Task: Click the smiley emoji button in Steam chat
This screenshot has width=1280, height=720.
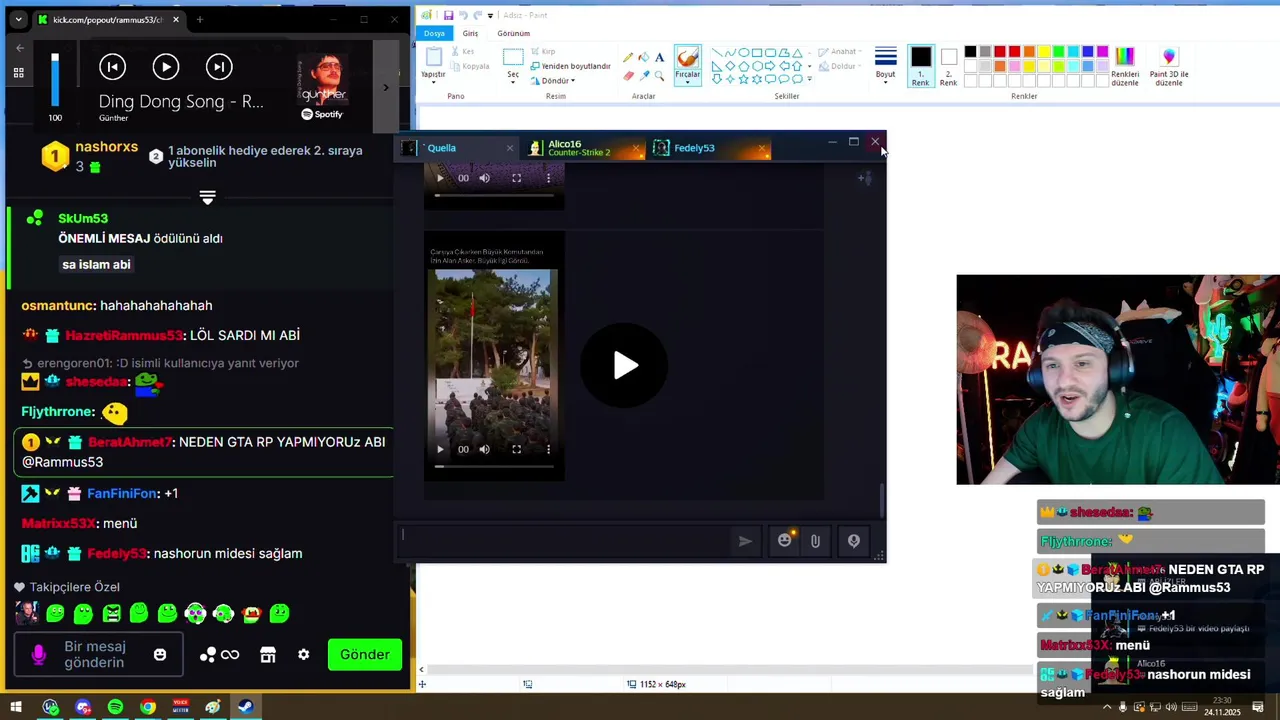Action: click(785, 540)
